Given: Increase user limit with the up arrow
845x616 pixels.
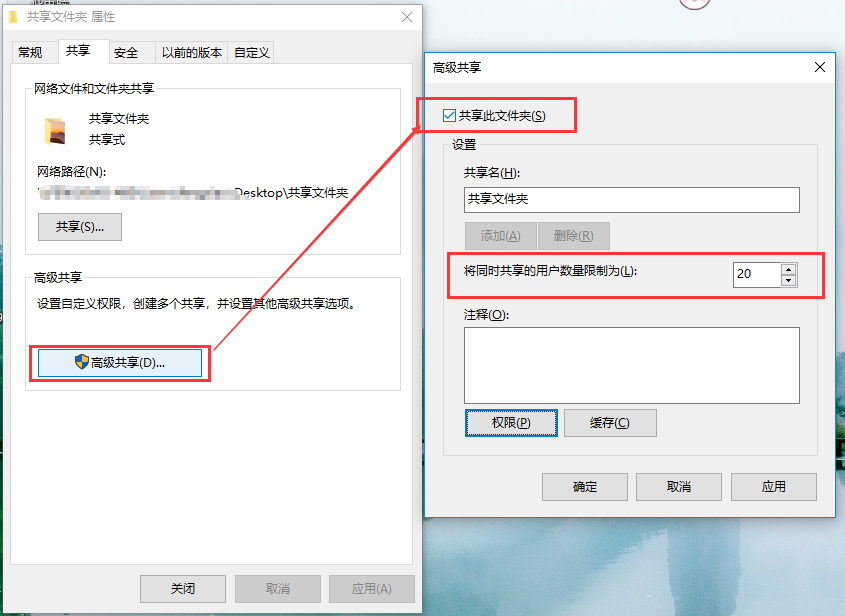Looking at the screenshot, I should click(x=788, y=269).
